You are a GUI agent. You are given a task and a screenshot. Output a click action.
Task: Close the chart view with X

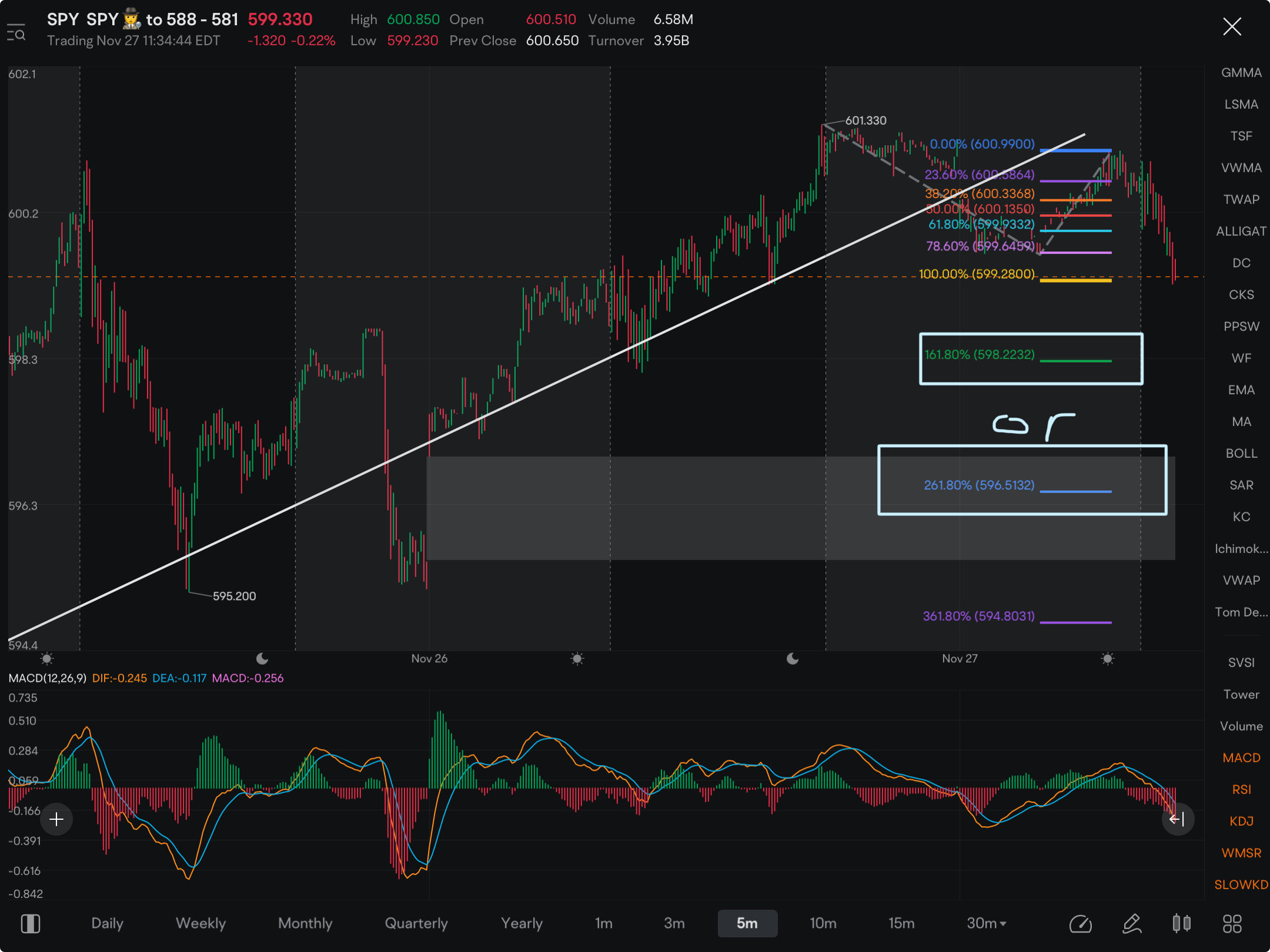1232,26
